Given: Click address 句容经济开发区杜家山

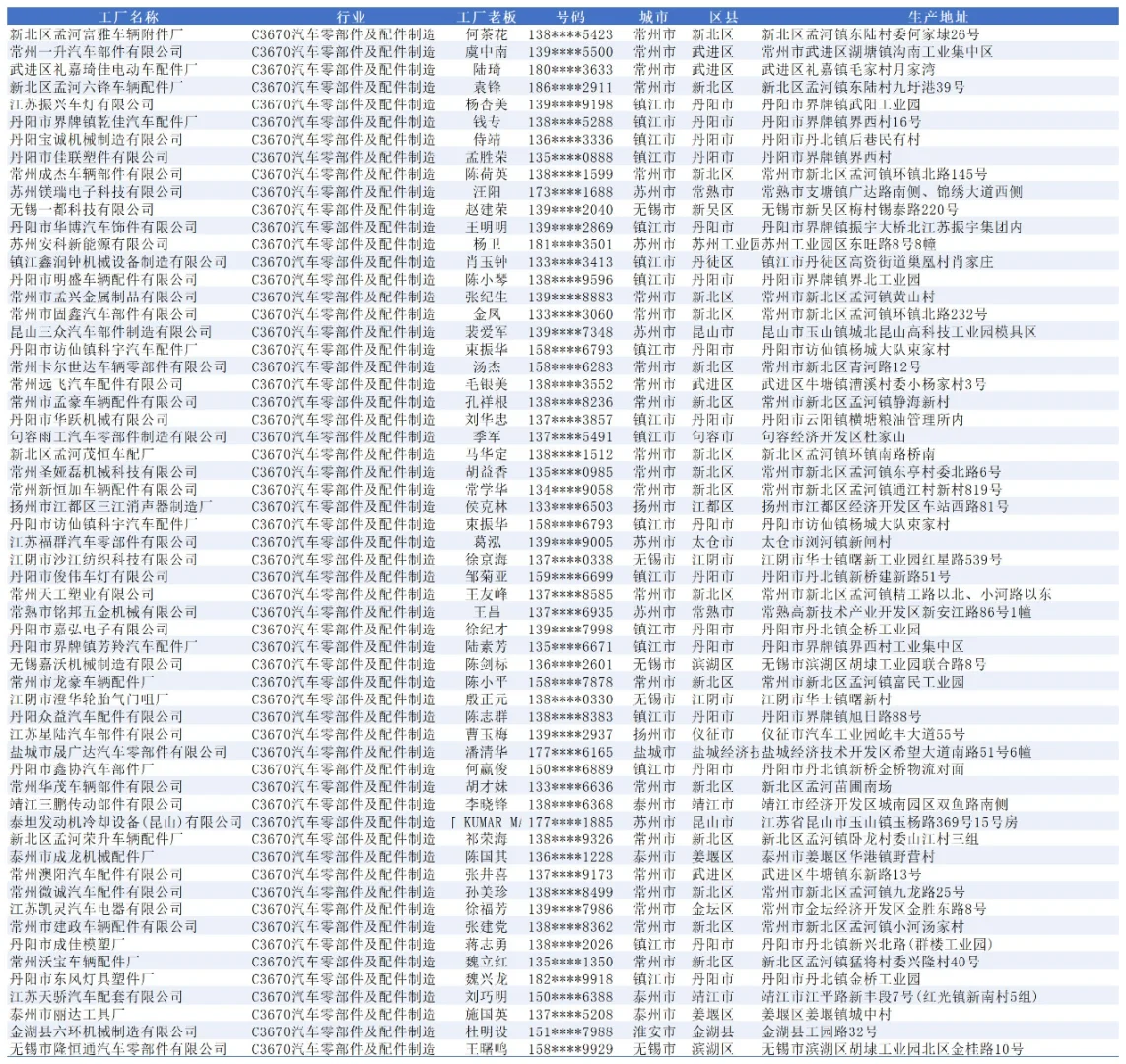Looking at the screenshot, I should (x=833, y=436).
